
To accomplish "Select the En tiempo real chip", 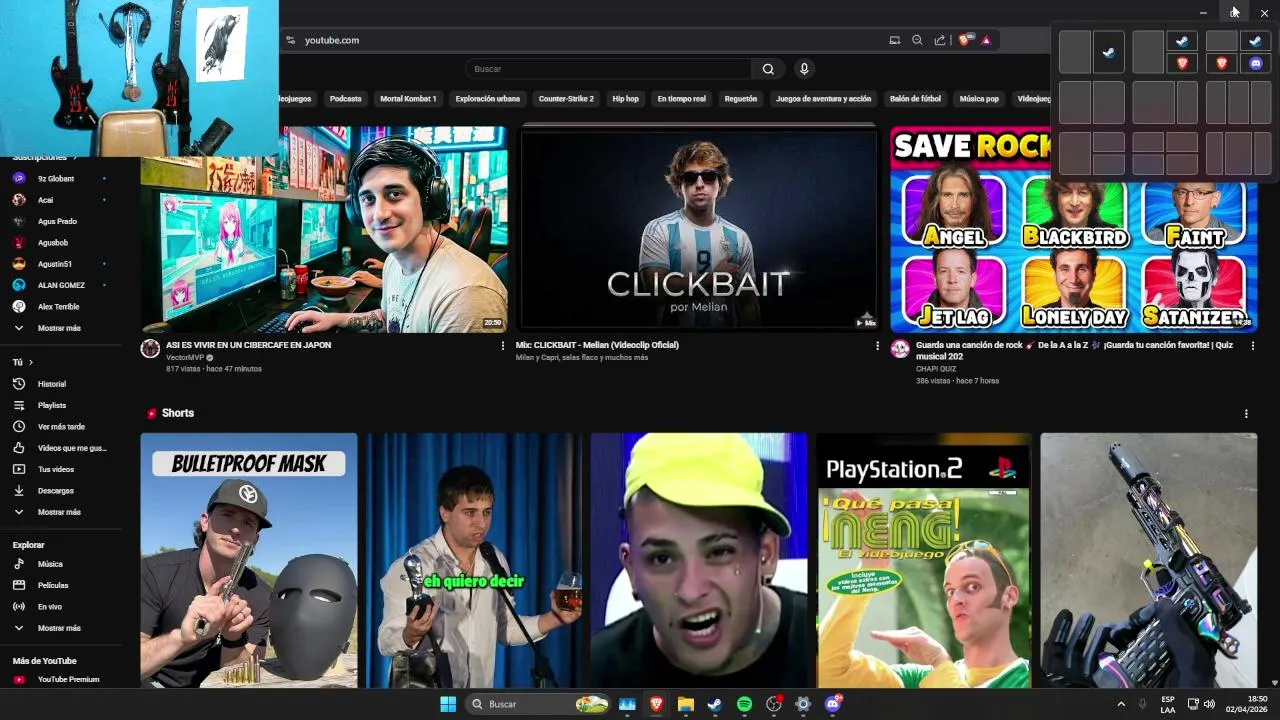I will point(681,99).
